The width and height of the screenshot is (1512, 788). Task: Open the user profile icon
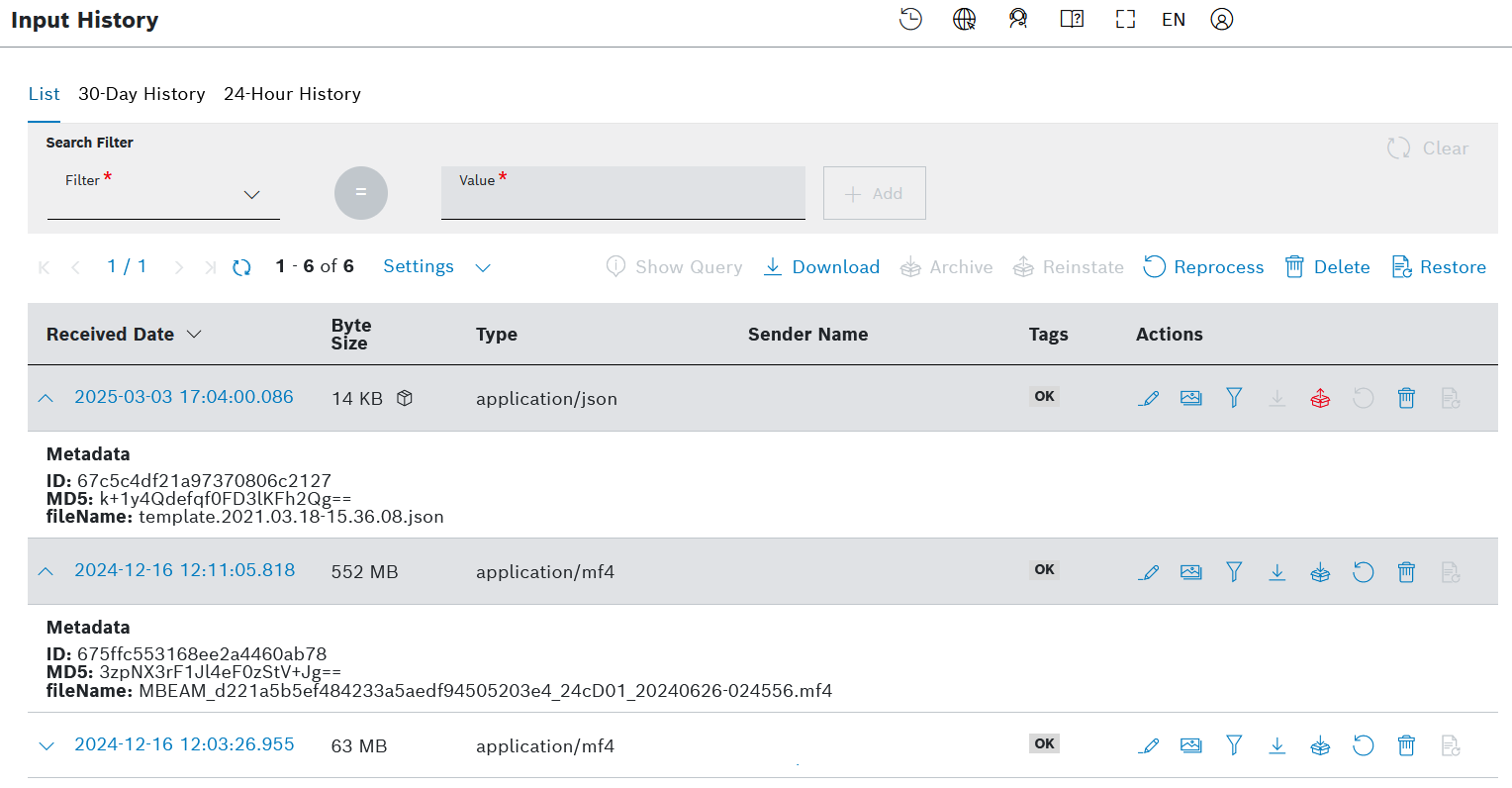[x=1222, y=20]
